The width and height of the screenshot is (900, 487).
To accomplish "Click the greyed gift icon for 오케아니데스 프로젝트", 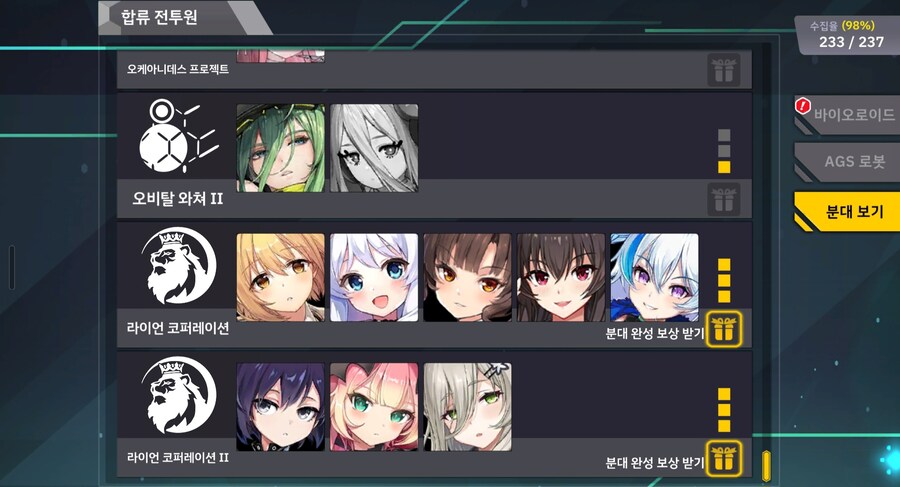I will tap(724, 70).
